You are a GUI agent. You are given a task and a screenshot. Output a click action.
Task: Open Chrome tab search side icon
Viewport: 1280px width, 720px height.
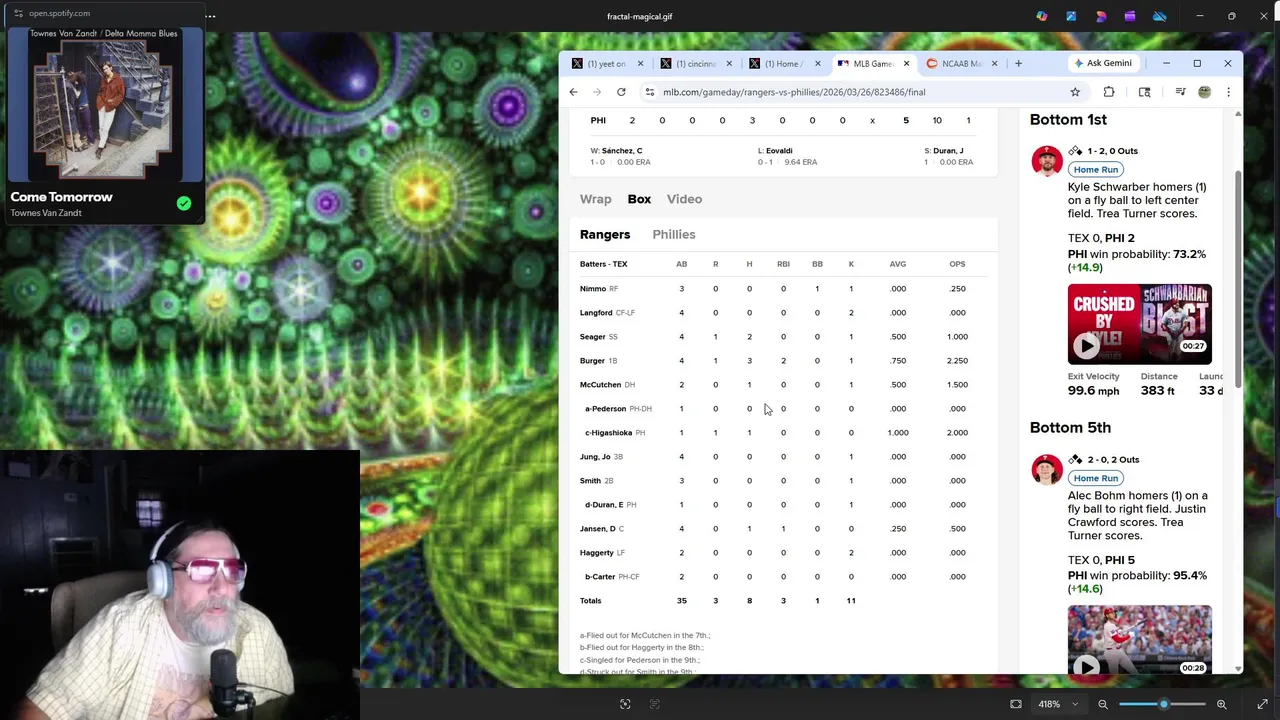coord(1145,92)
